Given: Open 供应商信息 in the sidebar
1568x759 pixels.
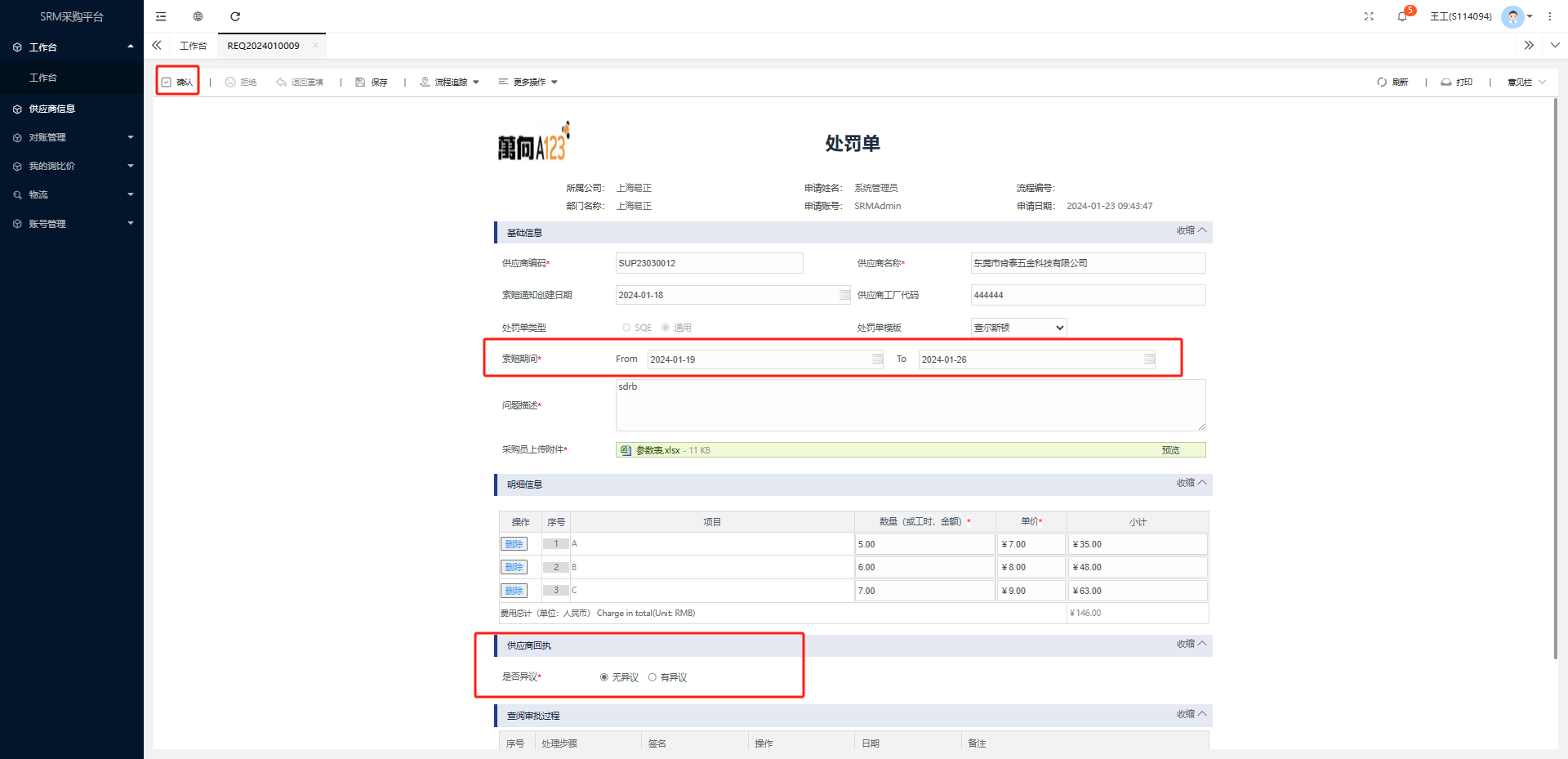Looking at the screenshot, I should pos(52,109).
